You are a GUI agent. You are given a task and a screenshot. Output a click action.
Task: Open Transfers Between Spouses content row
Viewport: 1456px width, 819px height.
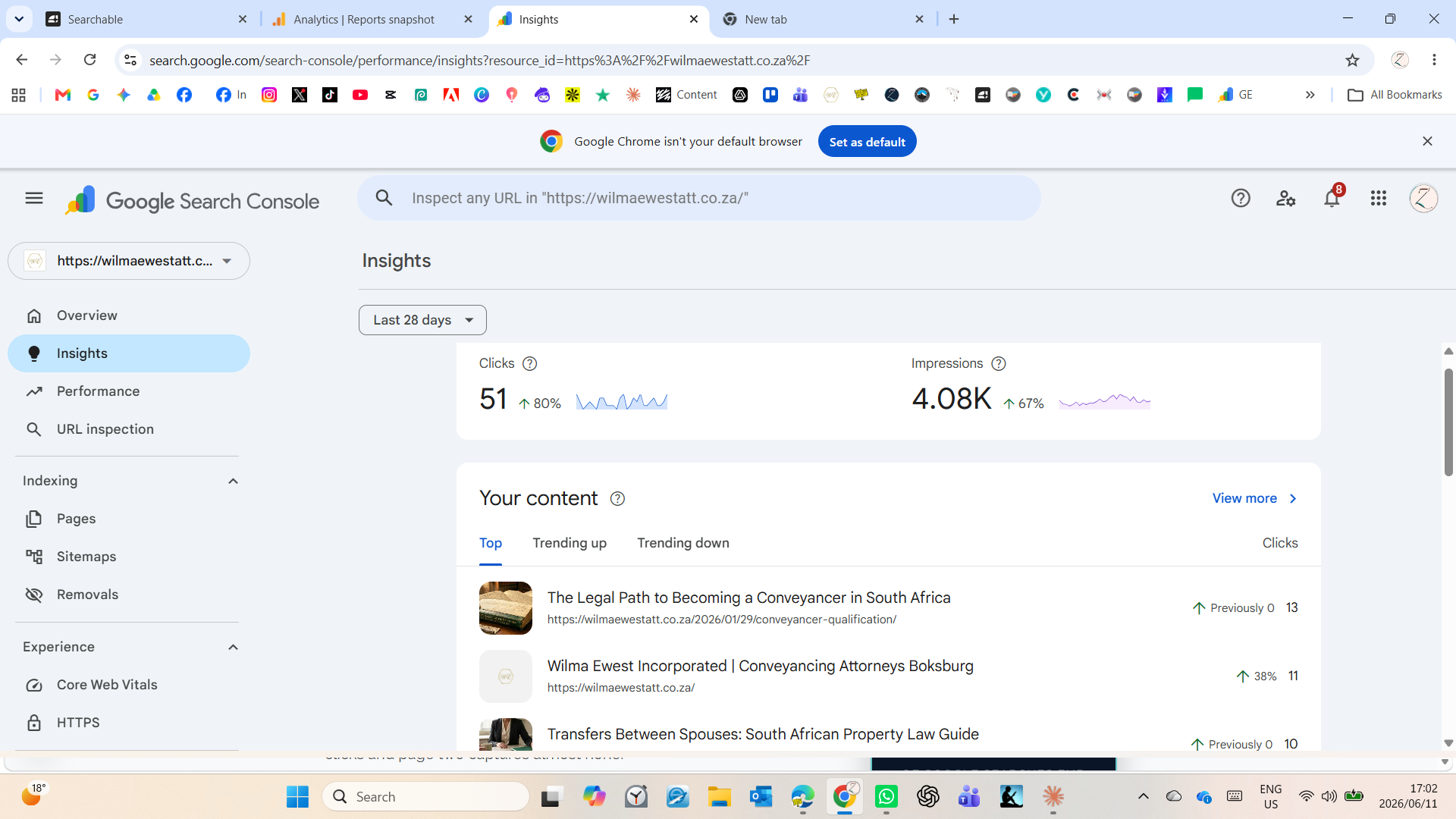click(x=888, y=734)
